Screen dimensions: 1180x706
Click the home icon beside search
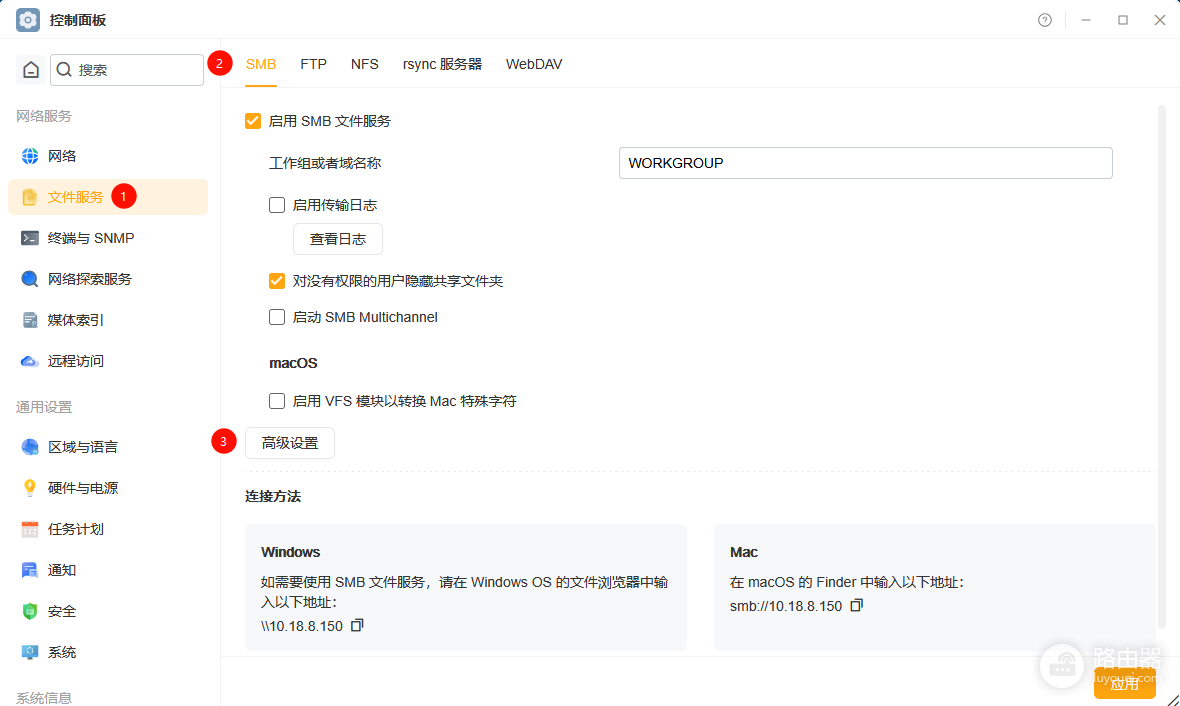point(31,70)
